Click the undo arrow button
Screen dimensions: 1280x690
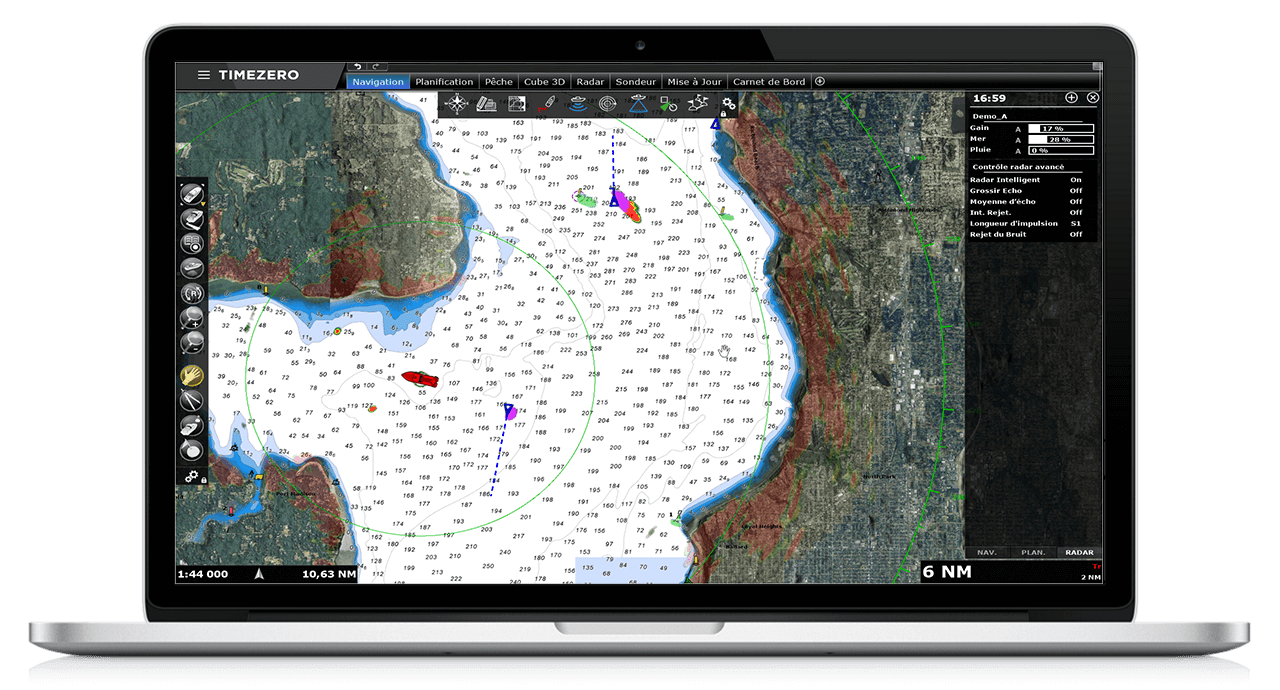tap(358, 66)
